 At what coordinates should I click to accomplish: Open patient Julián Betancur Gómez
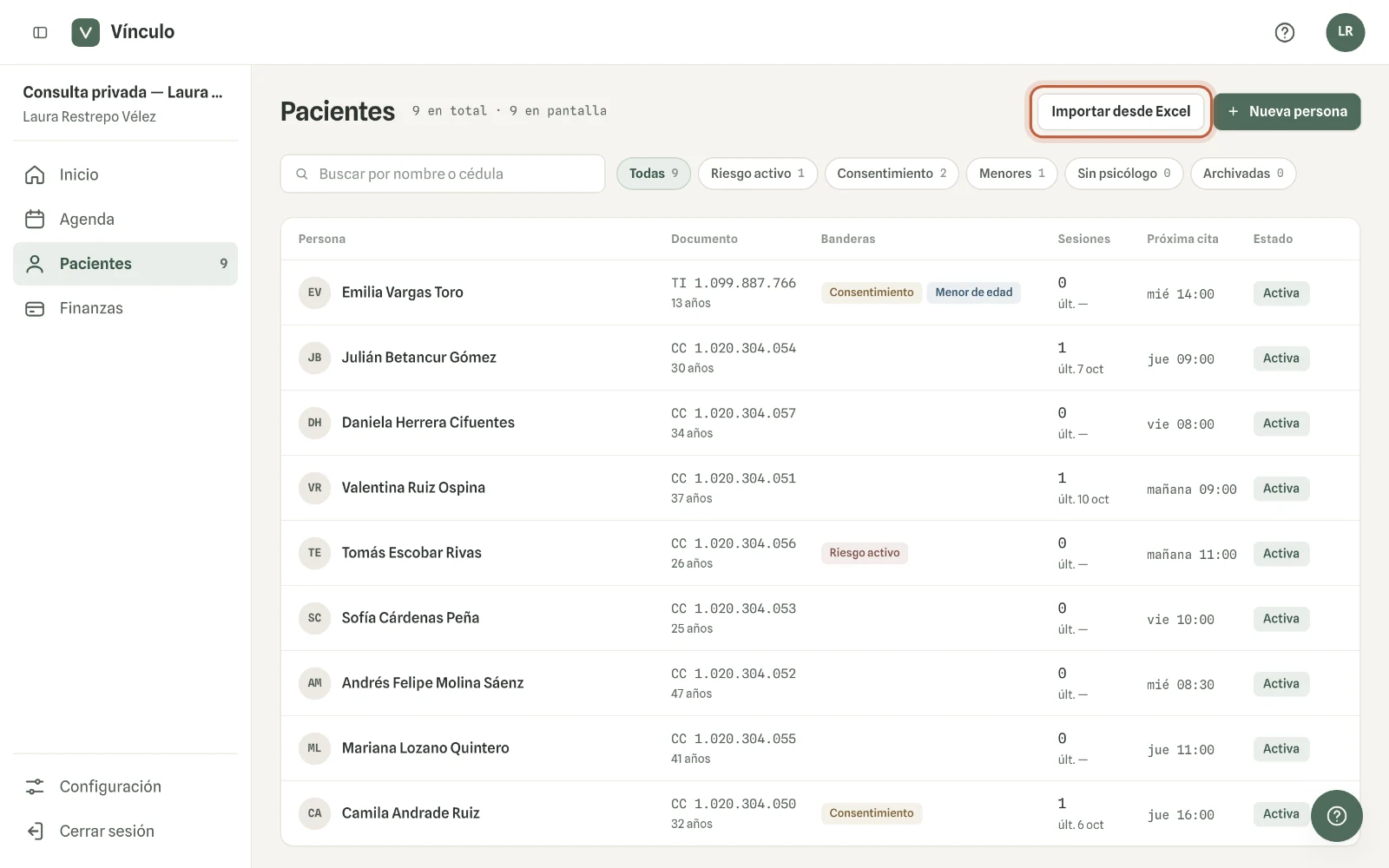pyautogui.click(x=418, y=358)
